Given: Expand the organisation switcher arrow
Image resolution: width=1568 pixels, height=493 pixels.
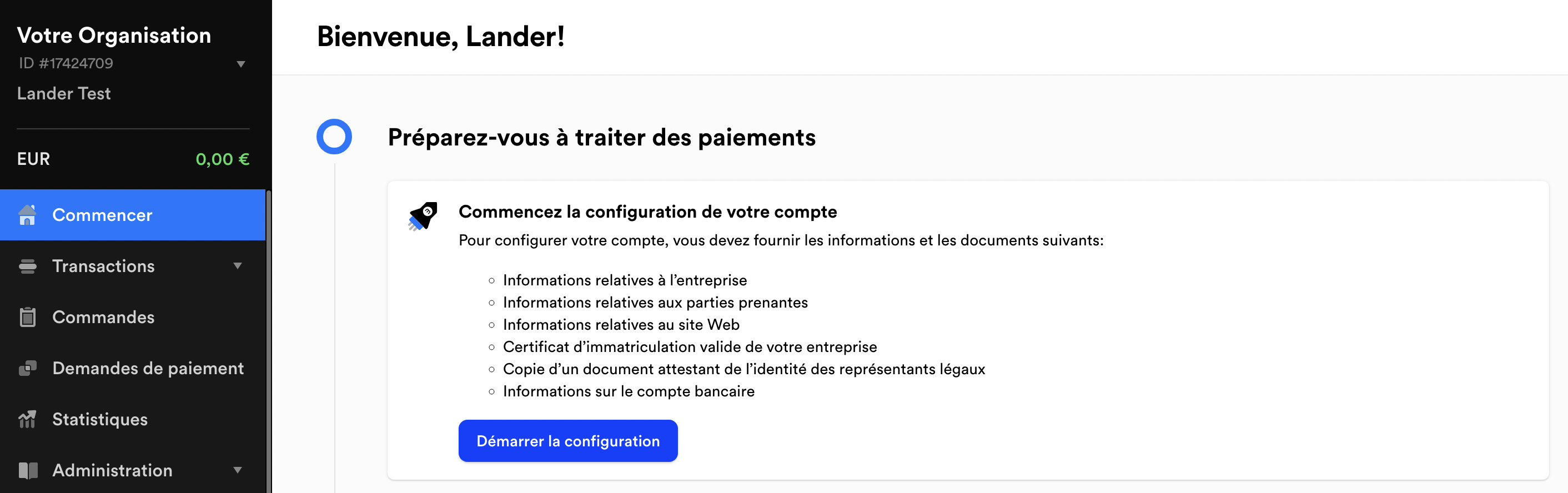Looking at the screenshot, I should (x=240, y=64).
